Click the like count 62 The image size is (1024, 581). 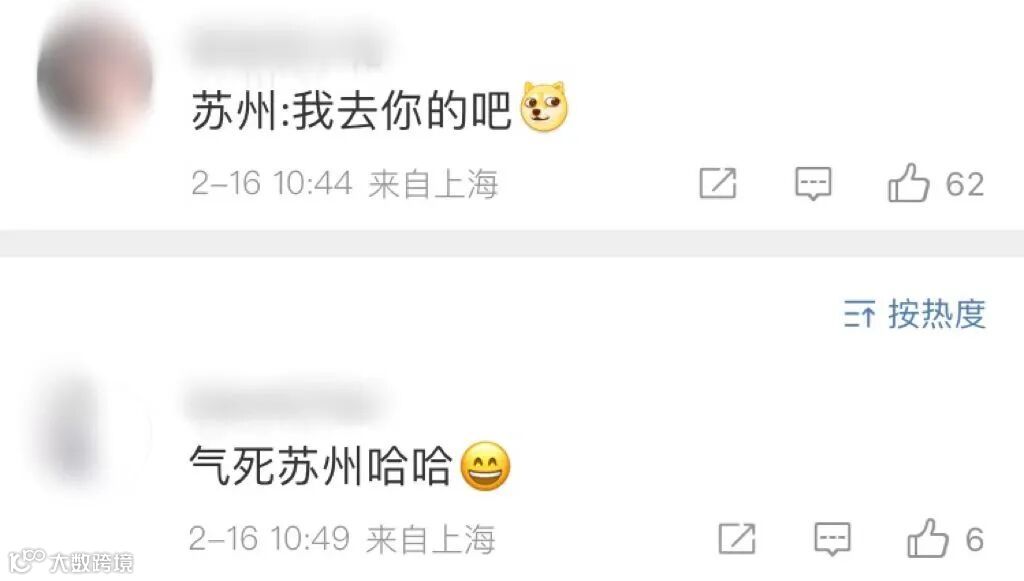[x=965, y=184]
